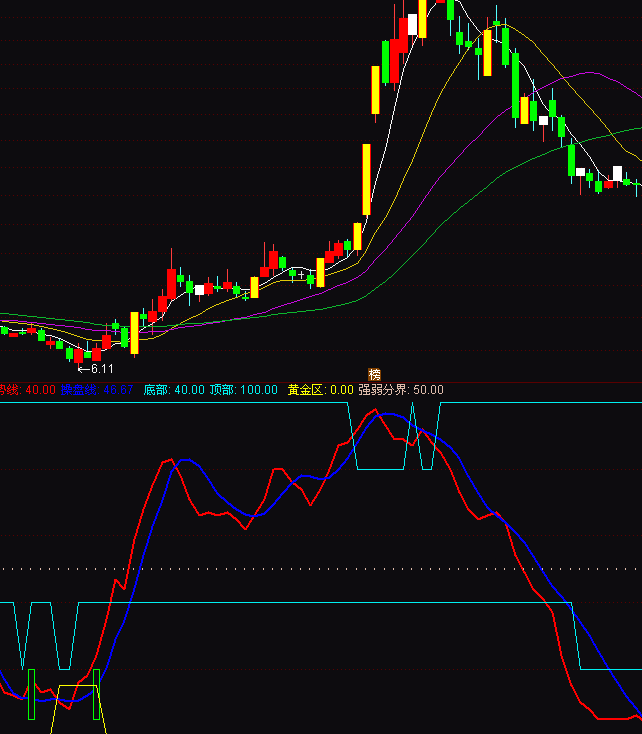Click the cyan top-zone dip near the indicator peak
Image resolution: width=642 pixels, height=734 pixels.
[378, 469]
